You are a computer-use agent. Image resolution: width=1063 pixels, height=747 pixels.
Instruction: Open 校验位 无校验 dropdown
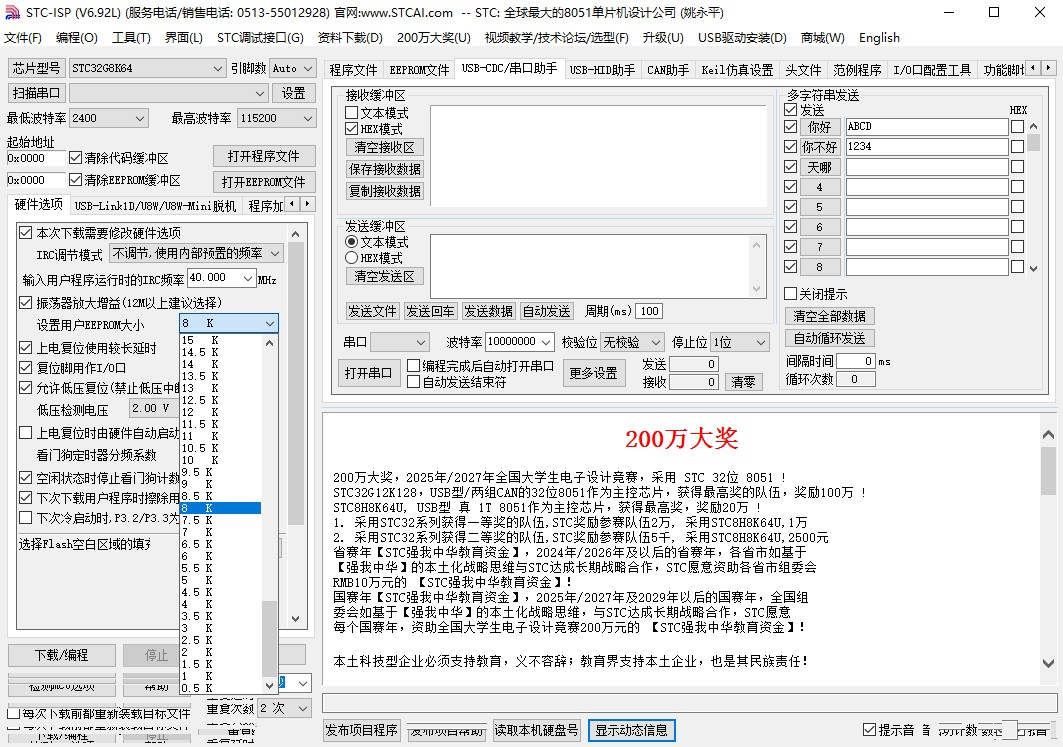pyautogui.click(x=633, y=342)
